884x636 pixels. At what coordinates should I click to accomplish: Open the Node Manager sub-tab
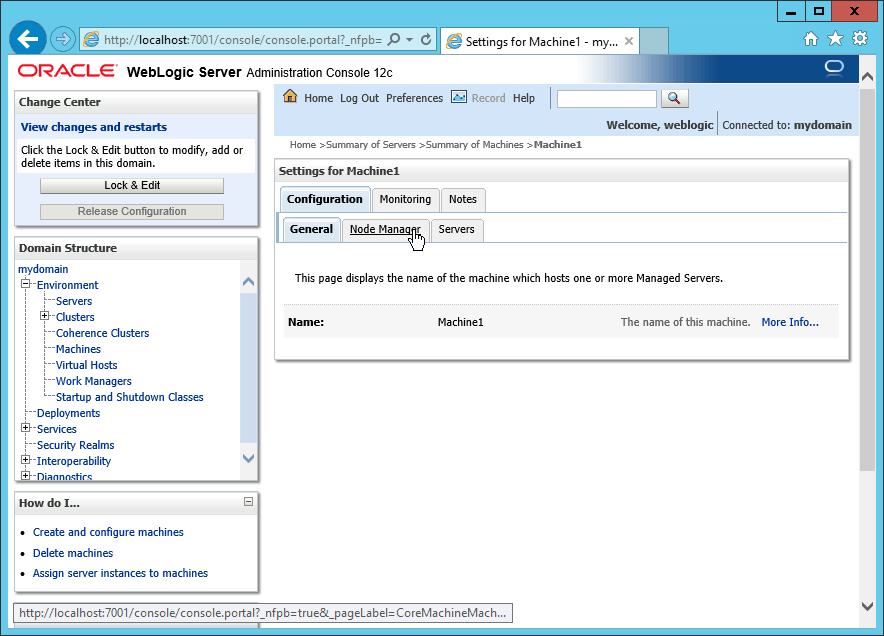(x=385, y=229)
